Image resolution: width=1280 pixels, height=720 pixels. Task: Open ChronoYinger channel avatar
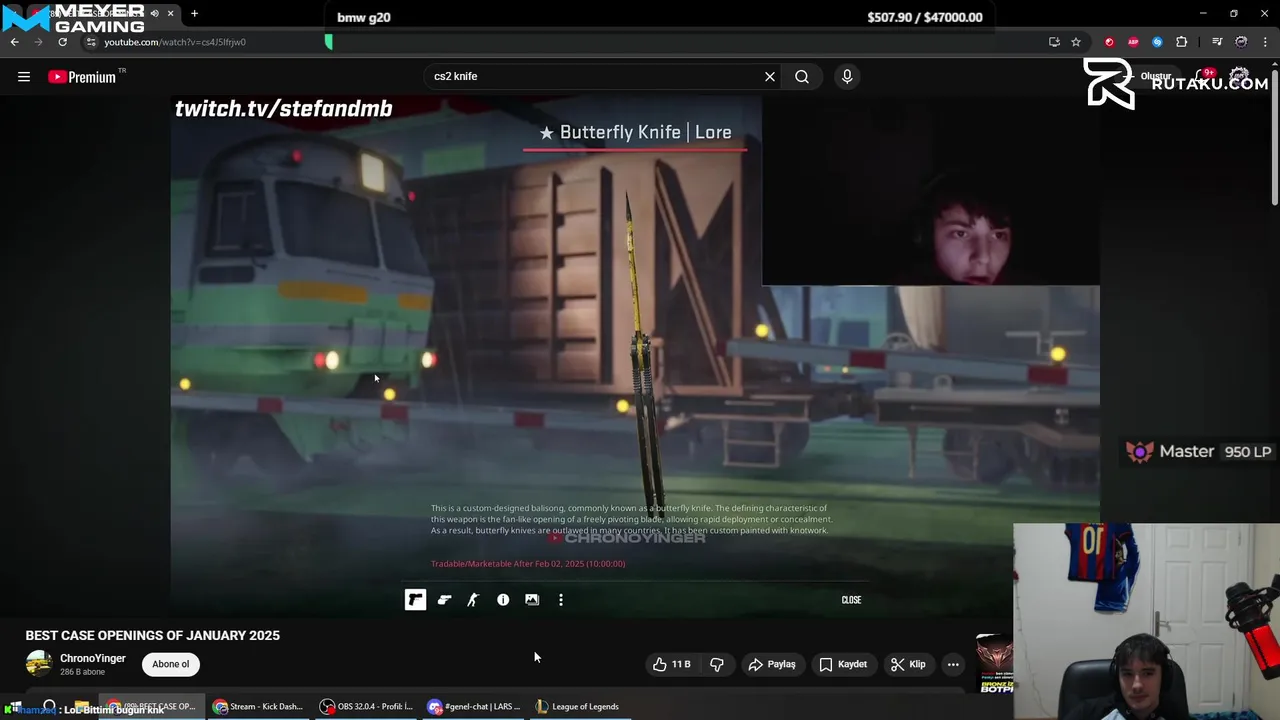pyautogui.click(x=39, y=664)
